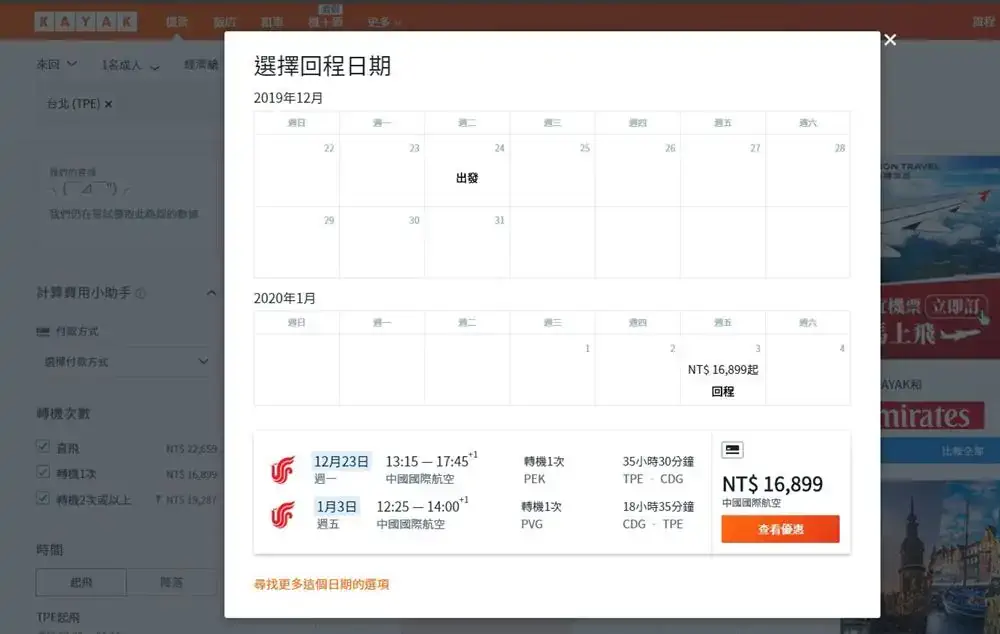Click the 2020年1月 month heading
This screenshot has height=634, width=1000.
pos(284,299)
